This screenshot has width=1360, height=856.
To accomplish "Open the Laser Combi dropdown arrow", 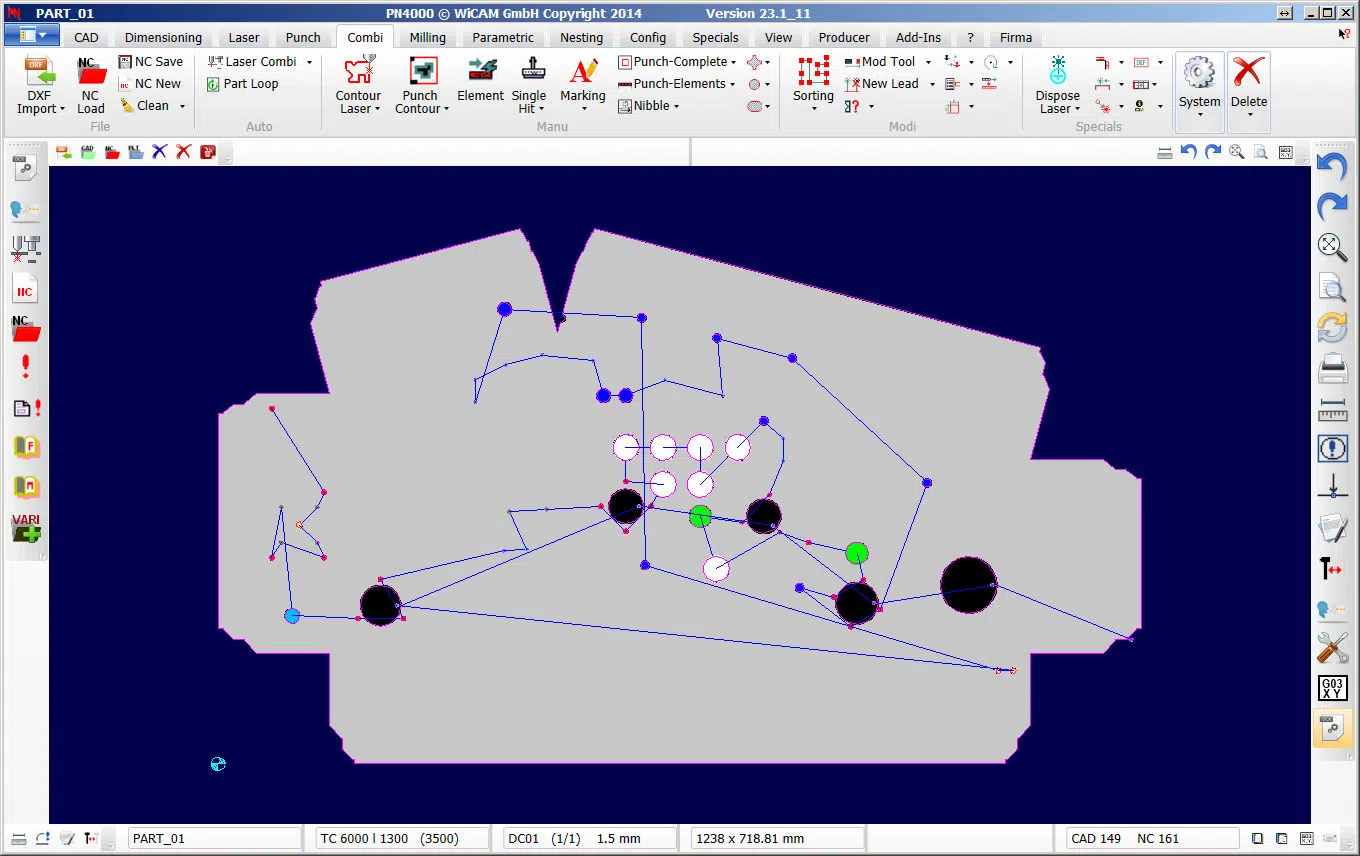I will tap(309, 62).
